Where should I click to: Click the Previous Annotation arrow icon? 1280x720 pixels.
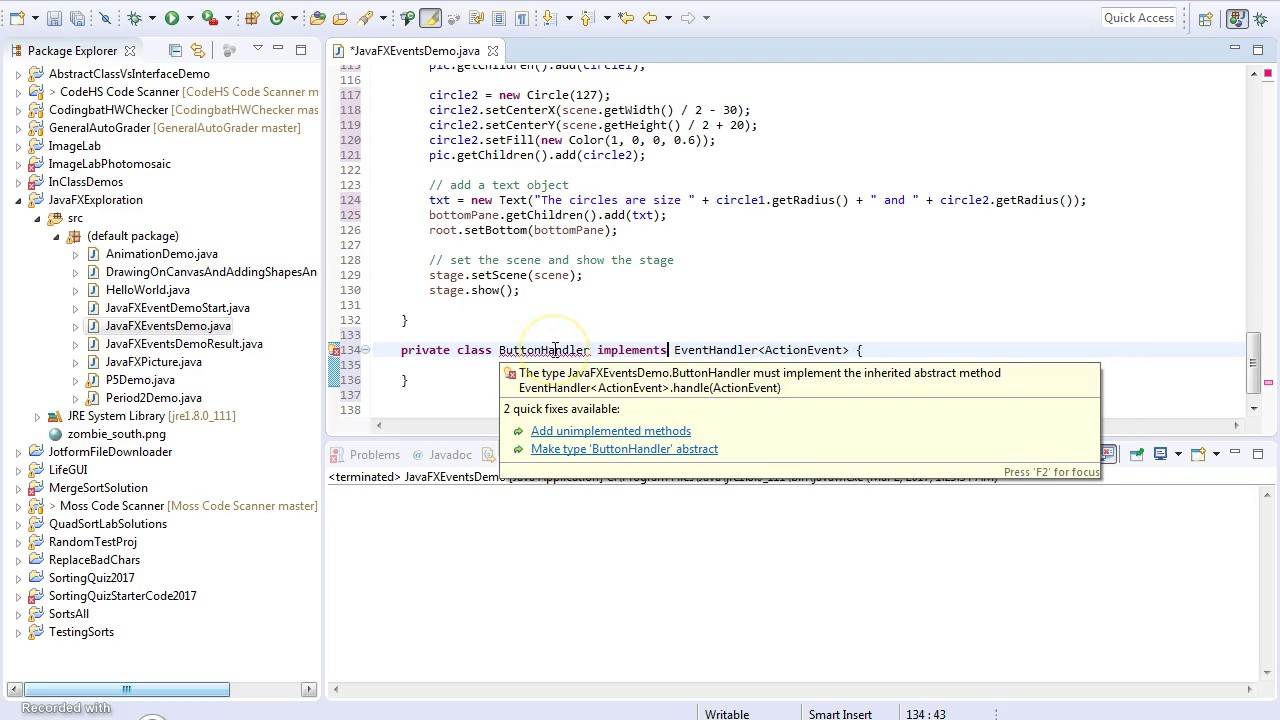pyautogui.click(x=586, y=18)
